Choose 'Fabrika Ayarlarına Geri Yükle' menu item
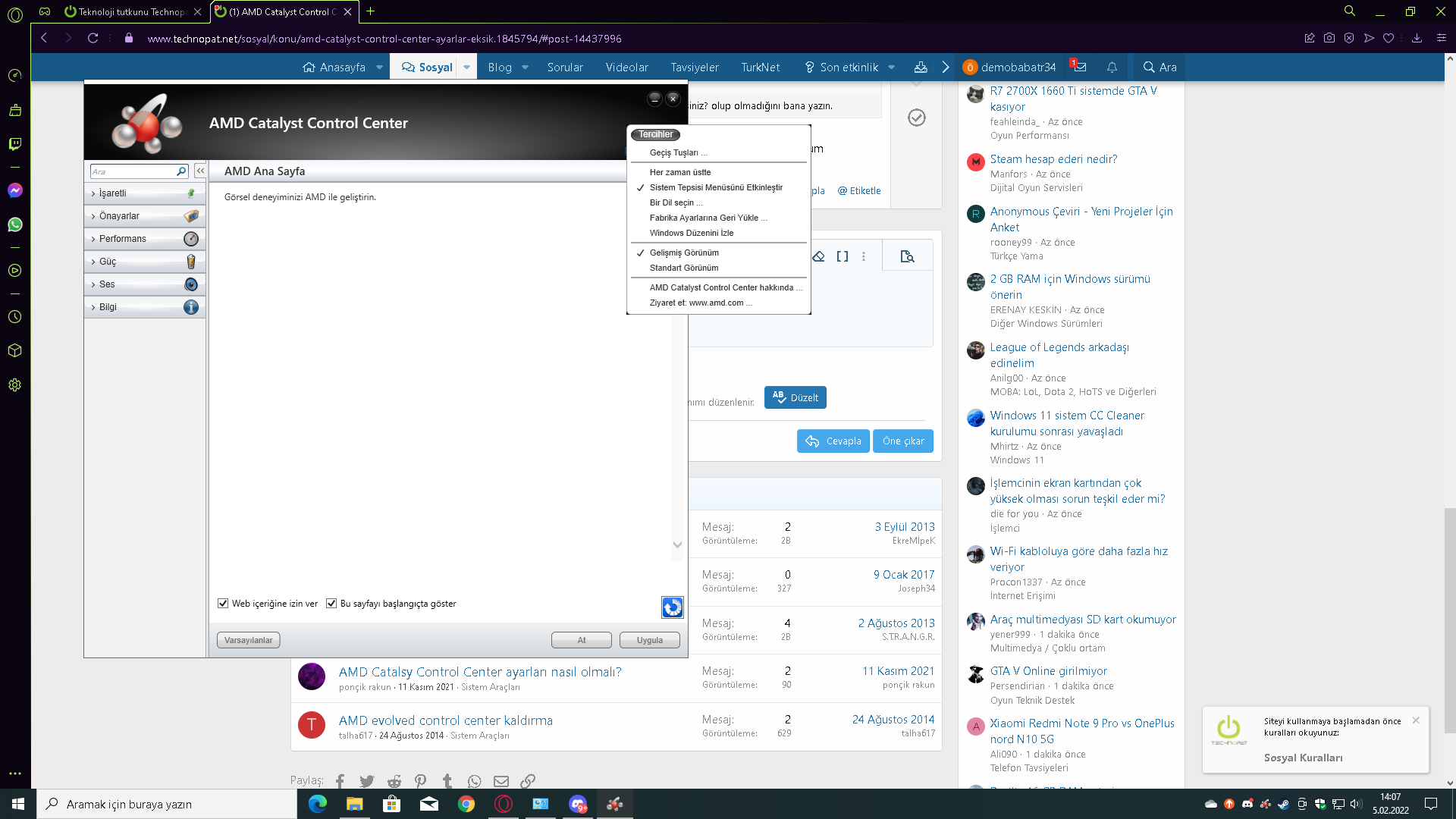This screenshot has height=819, width=1456. click(x=708, y=218)
